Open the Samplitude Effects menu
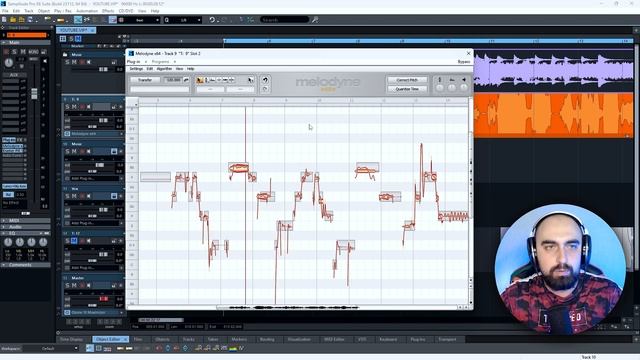The width and height of the screenshot is (640, 360). (108, 11)
